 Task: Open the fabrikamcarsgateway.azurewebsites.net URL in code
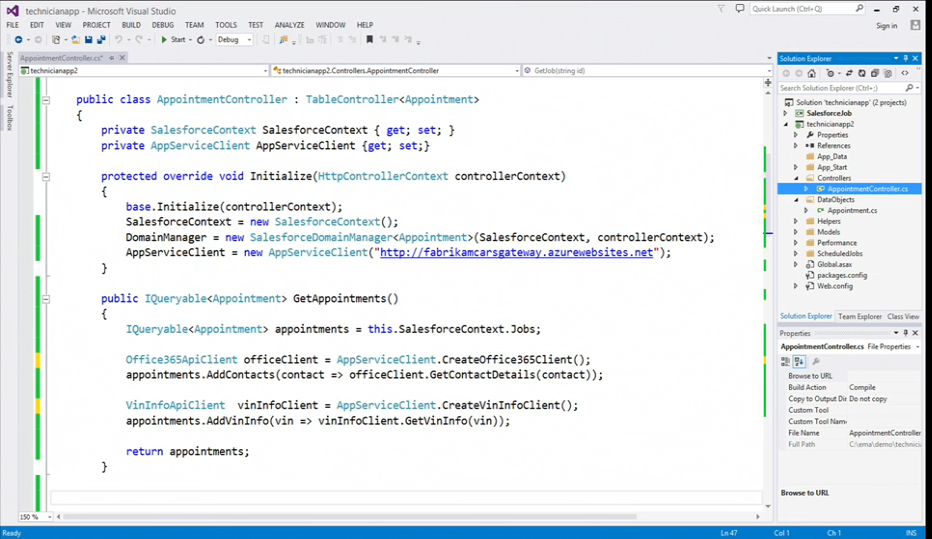516,253
